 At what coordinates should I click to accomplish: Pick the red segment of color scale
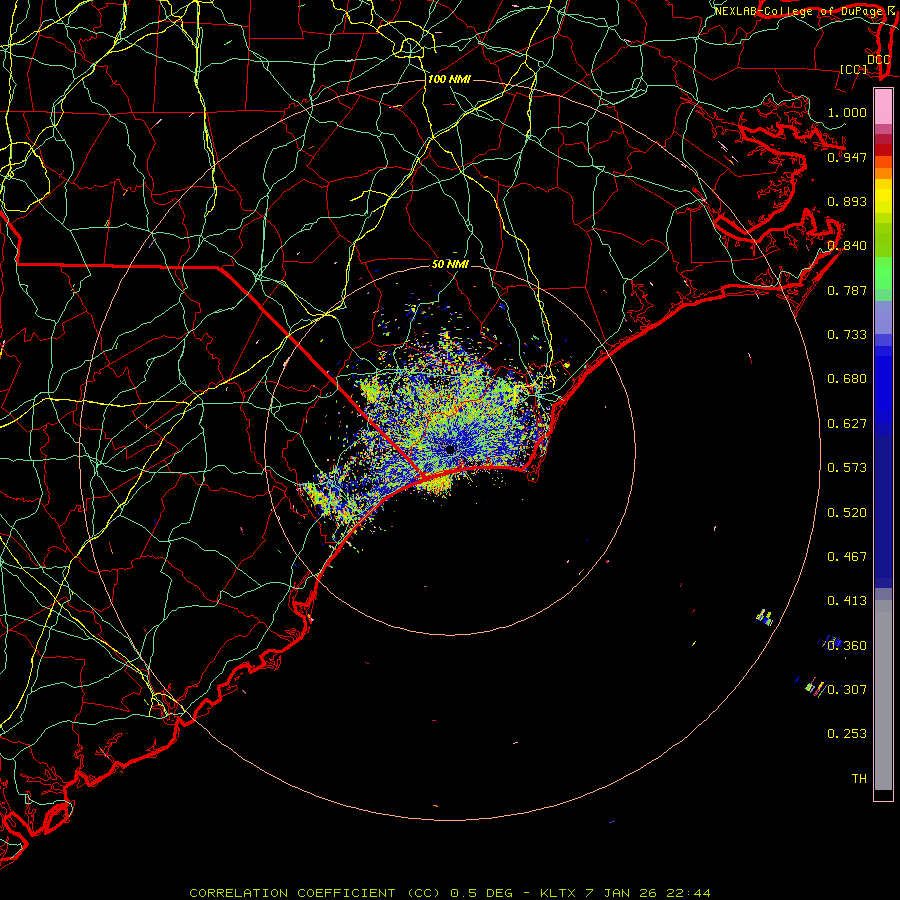pyautogui.click(x=883, y=150)
